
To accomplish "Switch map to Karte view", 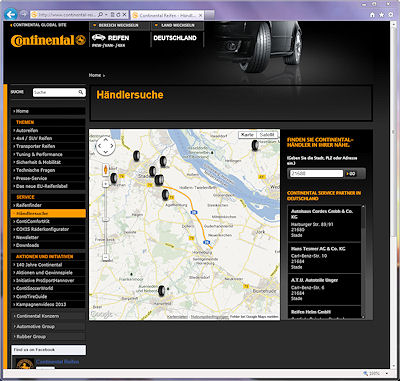I will pos(247,135).
